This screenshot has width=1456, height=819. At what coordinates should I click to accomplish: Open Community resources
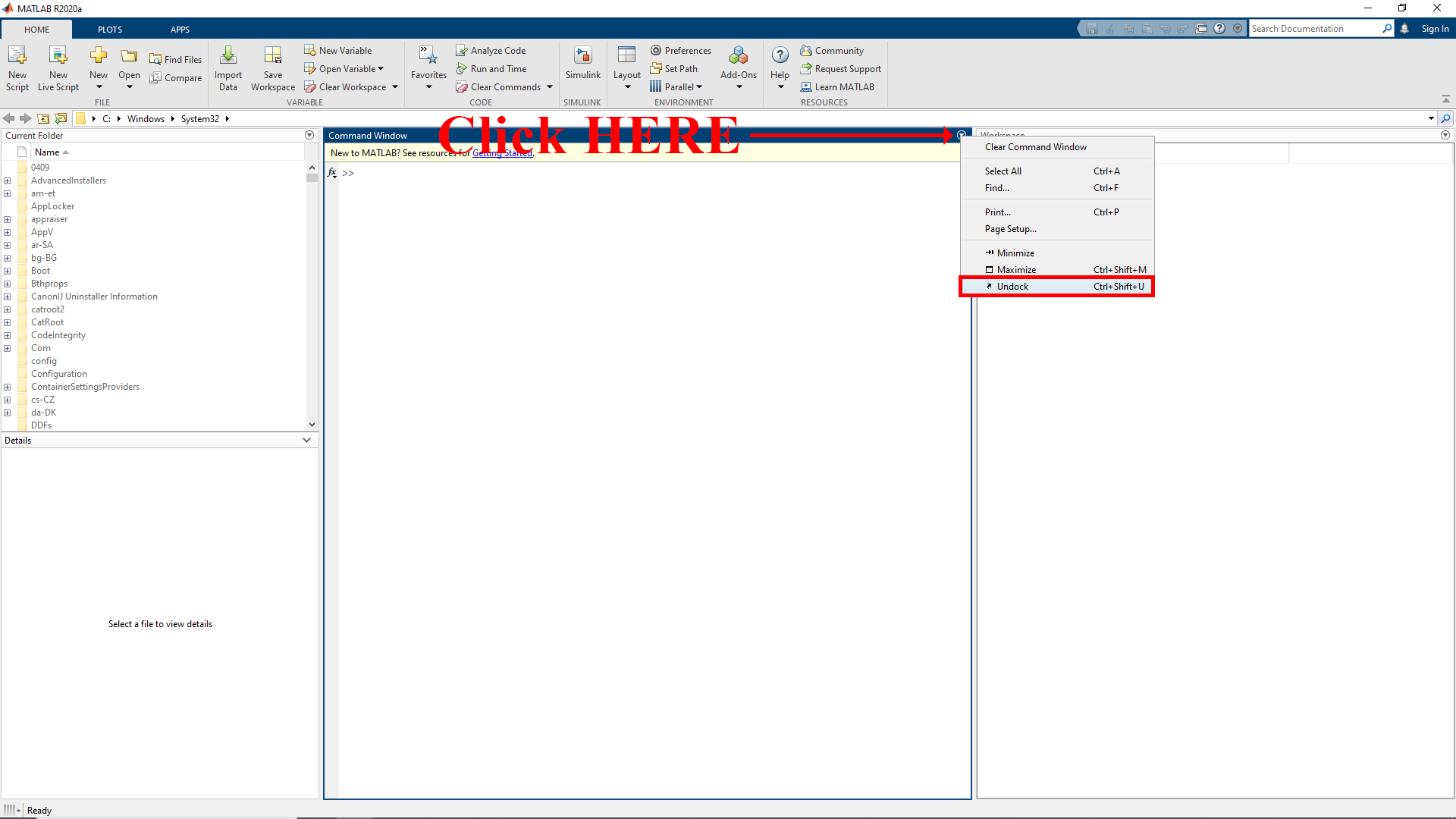(x=832, y=50)
